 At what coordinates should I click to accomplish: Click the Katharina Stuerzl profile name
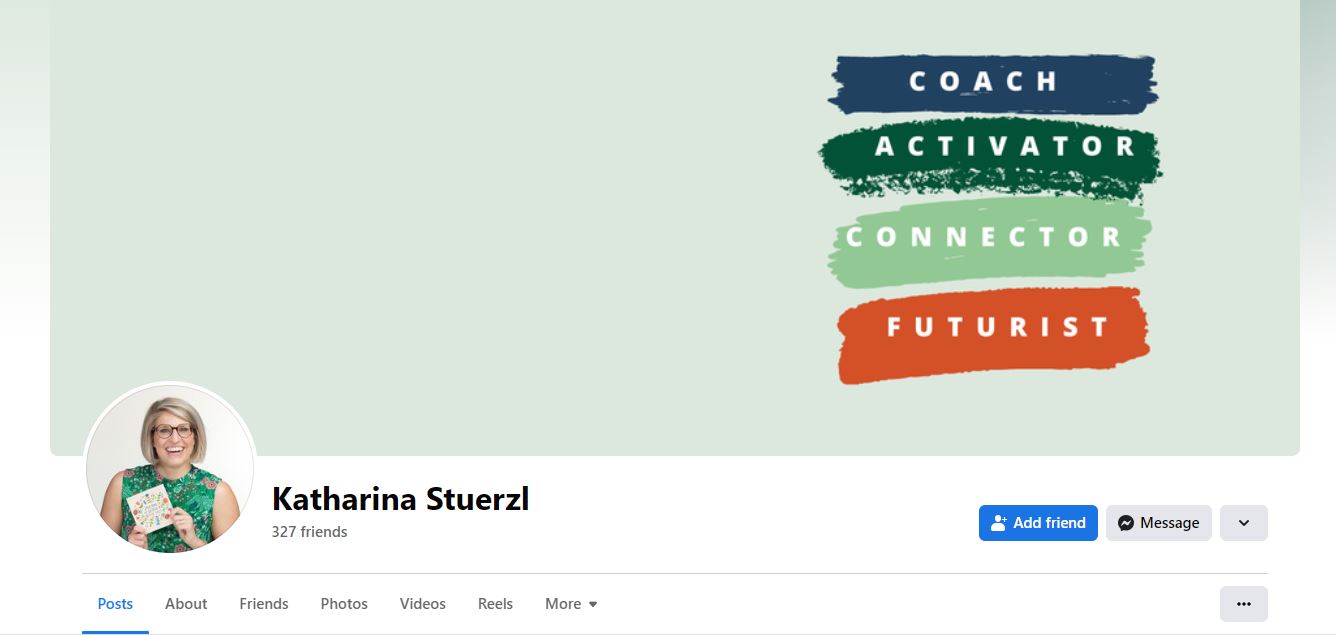point(400,498)
